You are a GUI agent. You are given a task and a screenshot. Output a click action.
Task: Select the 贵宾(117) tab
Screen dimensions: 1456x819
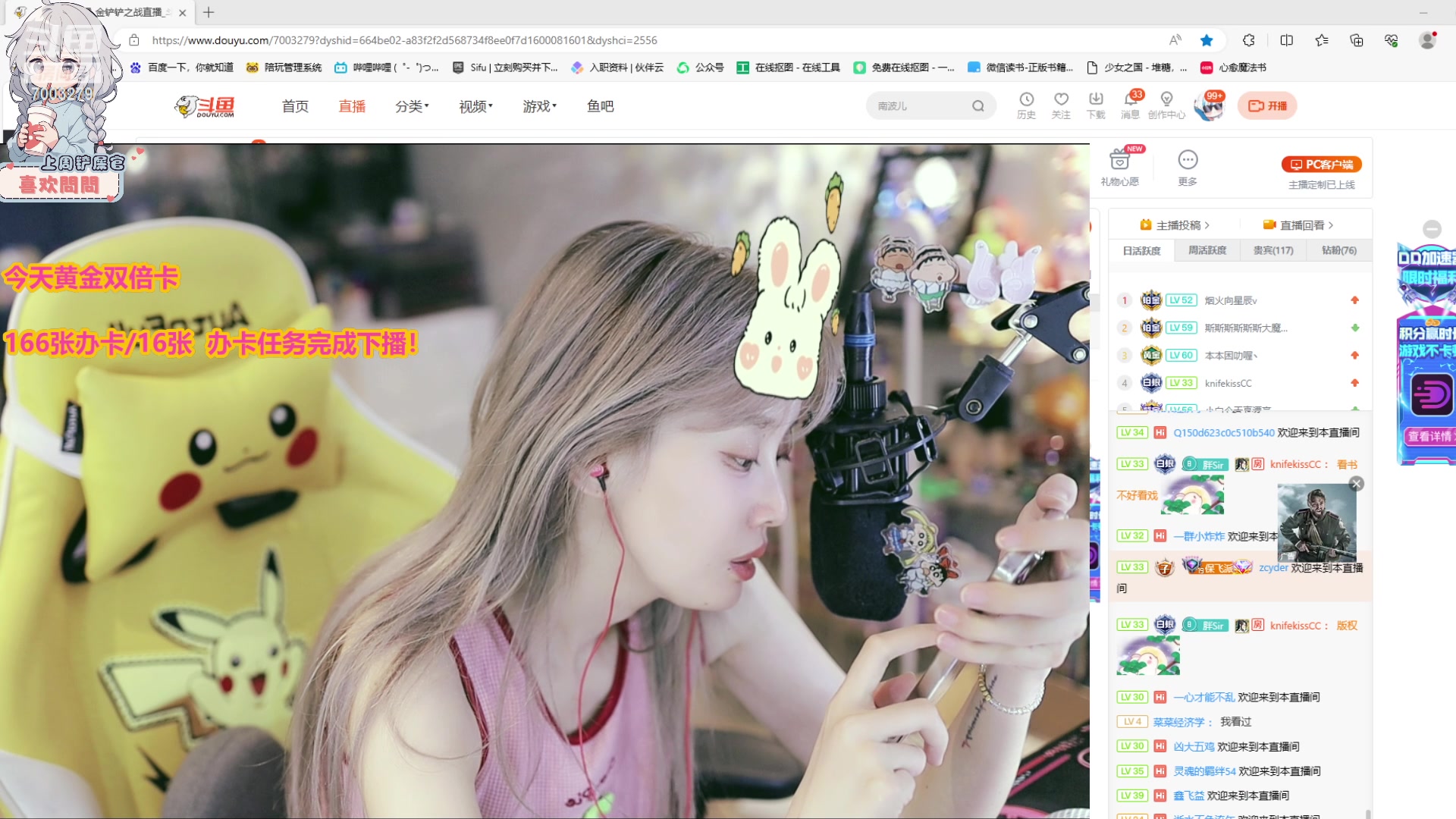pyautogui.click(x=1273, y=250)
